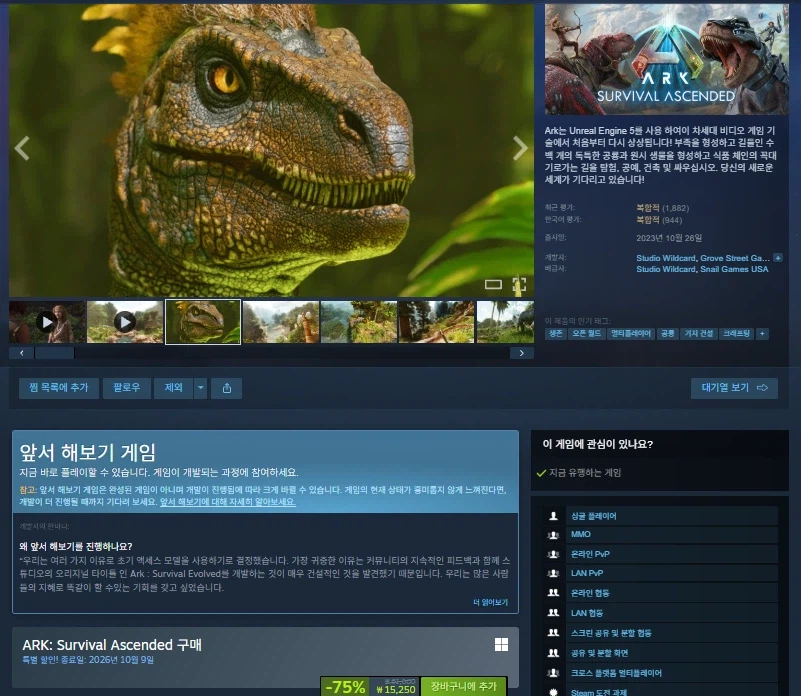Click the LAN PvP feature icon

tap(553, 573)
